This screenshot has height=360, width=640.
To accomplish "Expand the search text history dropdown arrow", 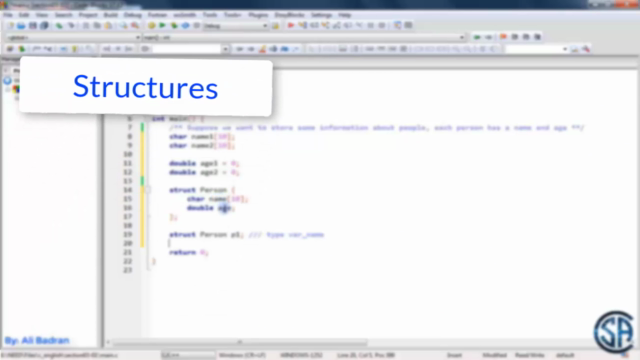I will 225,49.
